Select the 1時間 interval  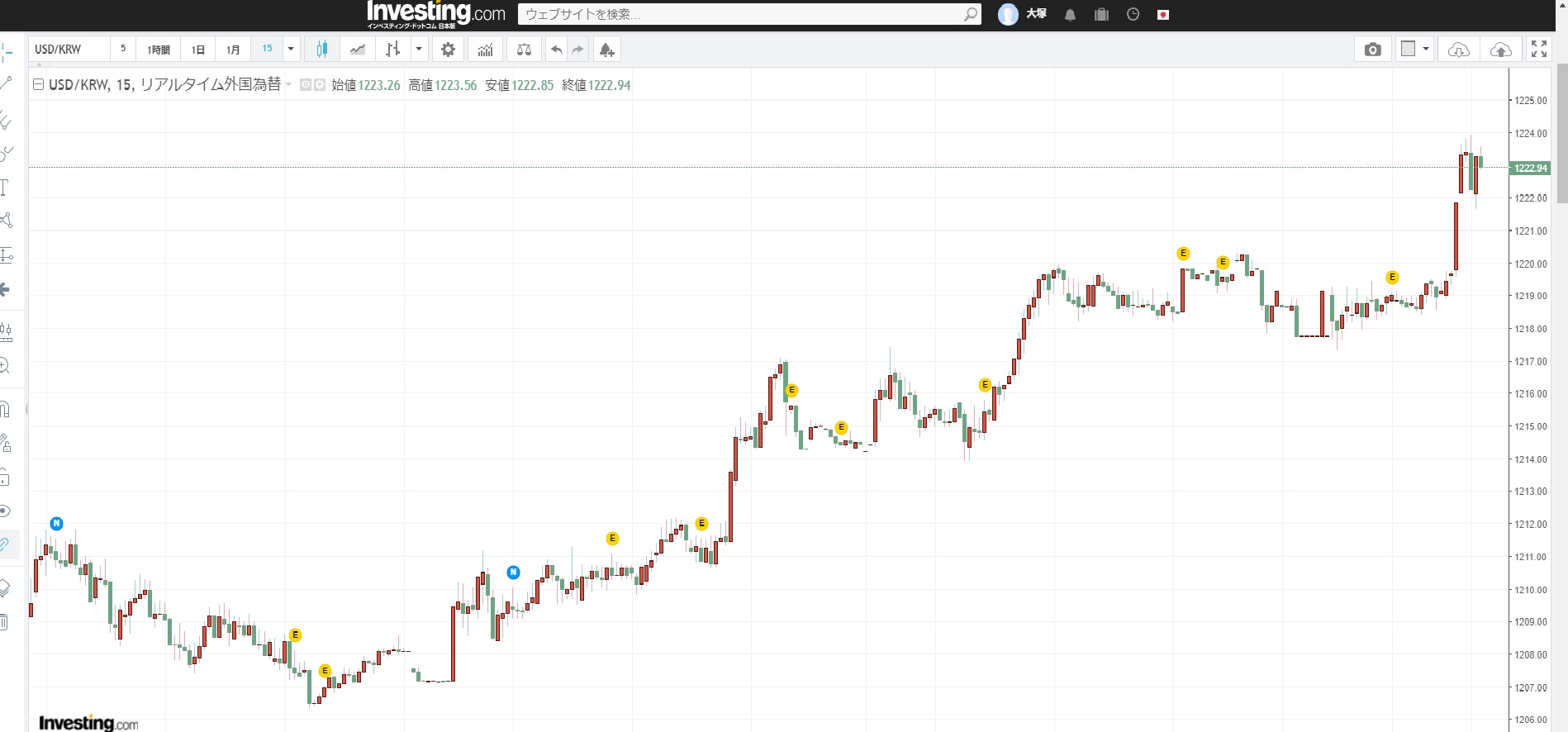[159, 50]
